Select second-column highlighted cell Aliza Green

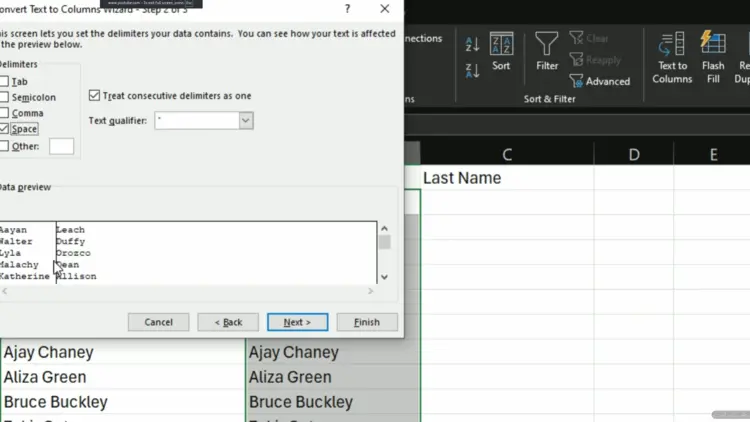coord(333,377)
